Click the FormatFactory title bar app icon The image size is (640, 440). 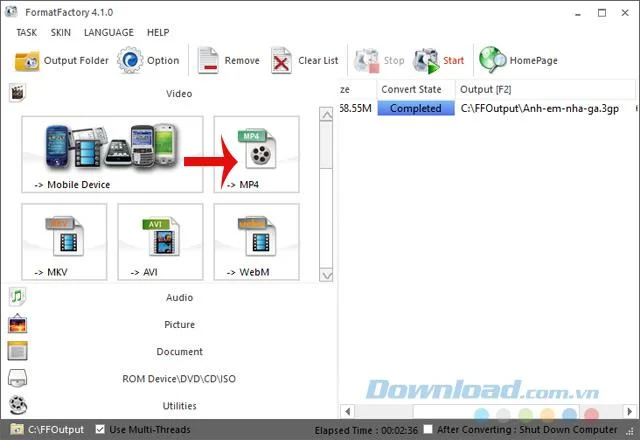tap(11, 12)
